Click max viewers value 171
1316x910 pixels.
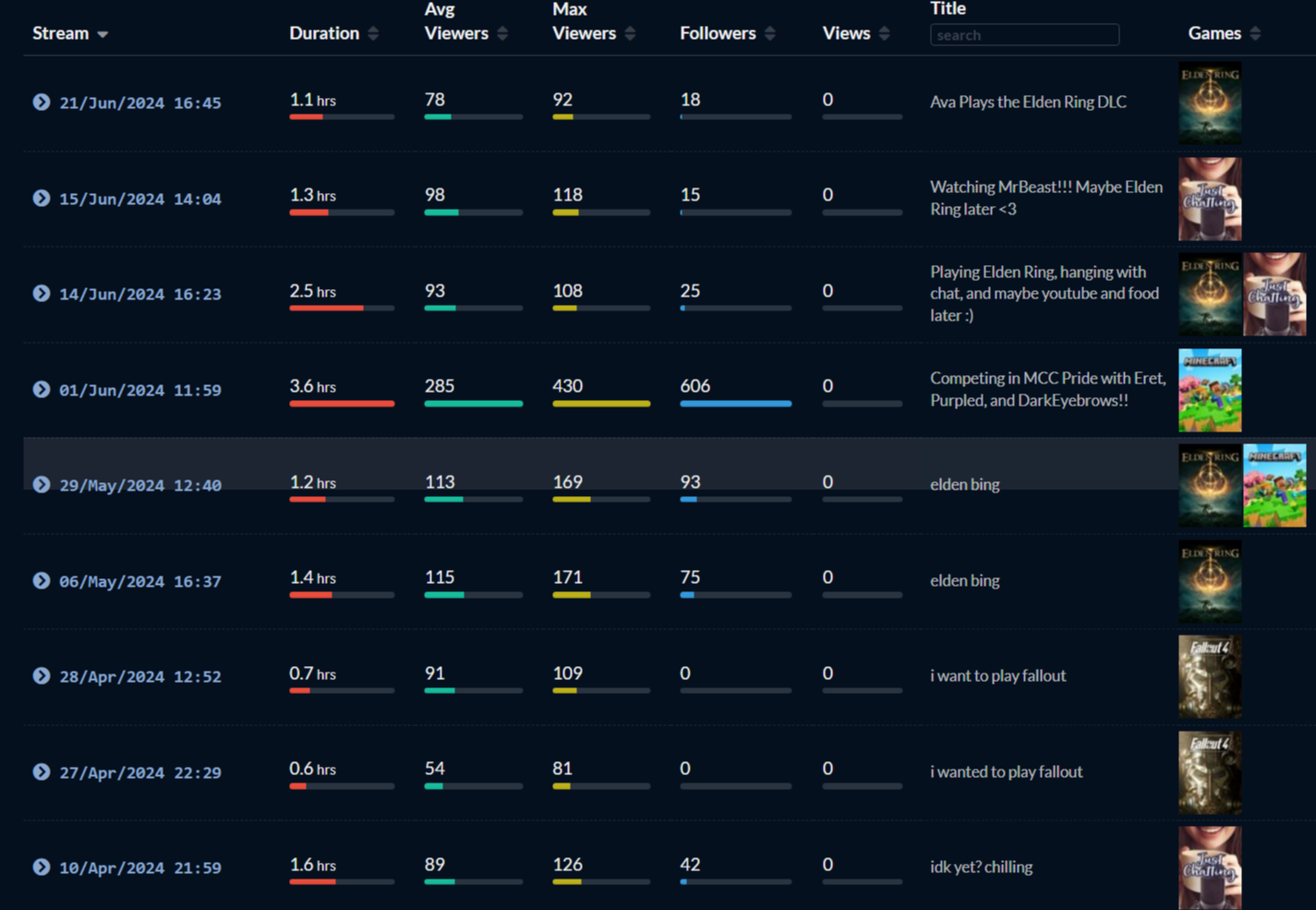567,577
